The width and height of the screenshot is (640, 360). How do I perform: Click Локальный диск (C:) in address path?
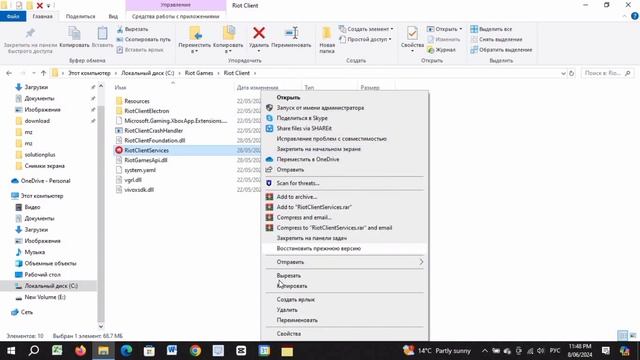(x=147, y=73)
